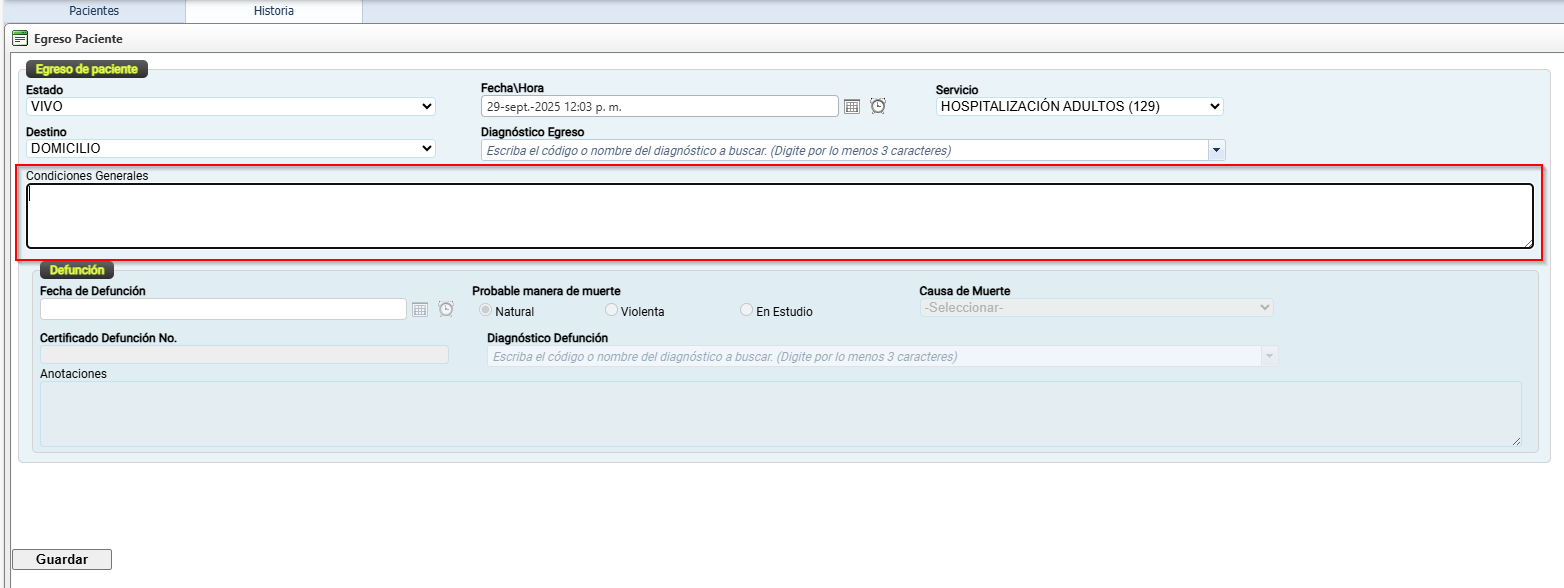
Task: Click Diagnóstico Egreso dropdown arrow
Action: point(1216,150)
